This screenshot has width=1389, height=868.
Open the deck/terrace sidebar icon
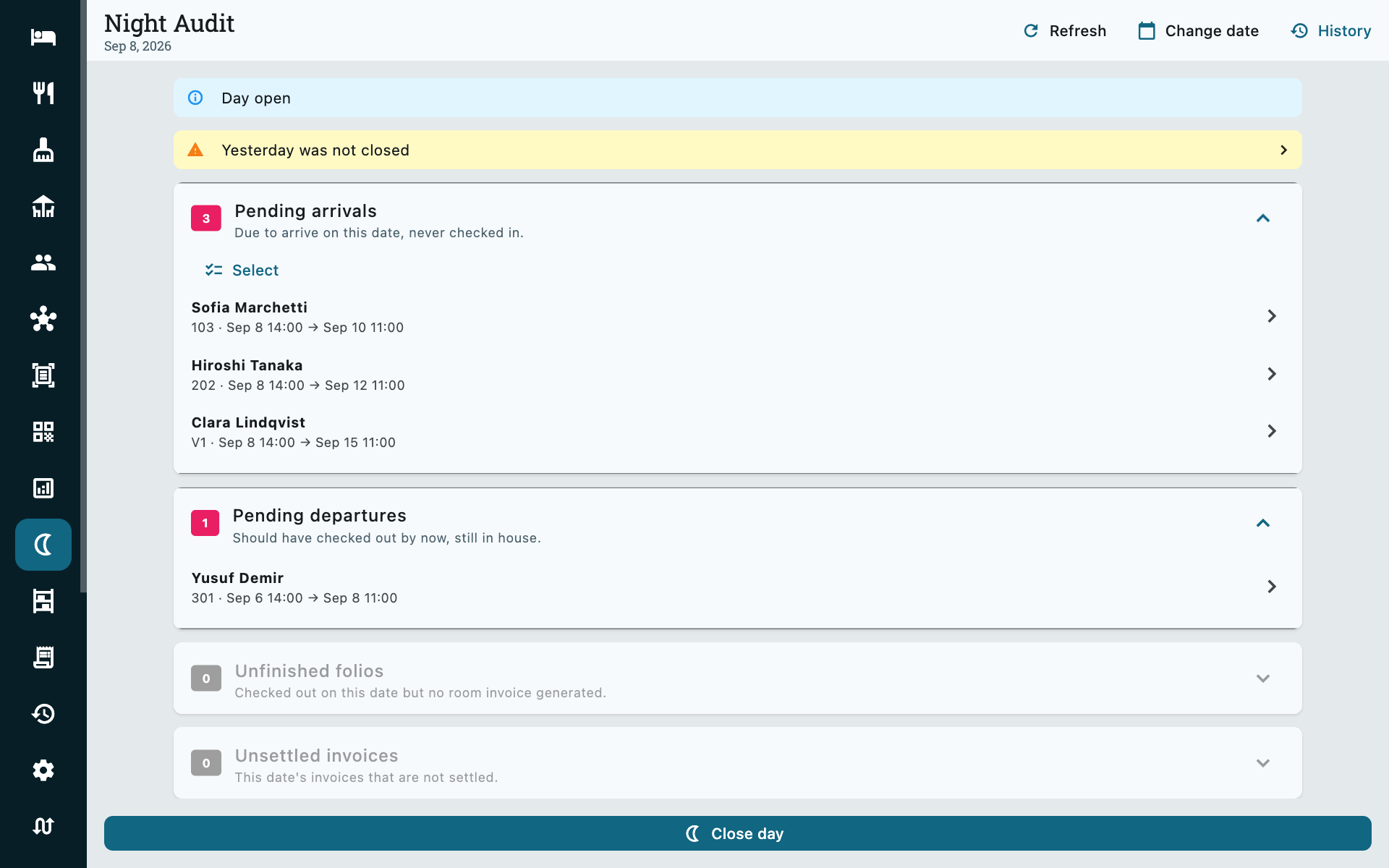click(x=43, y=206)
